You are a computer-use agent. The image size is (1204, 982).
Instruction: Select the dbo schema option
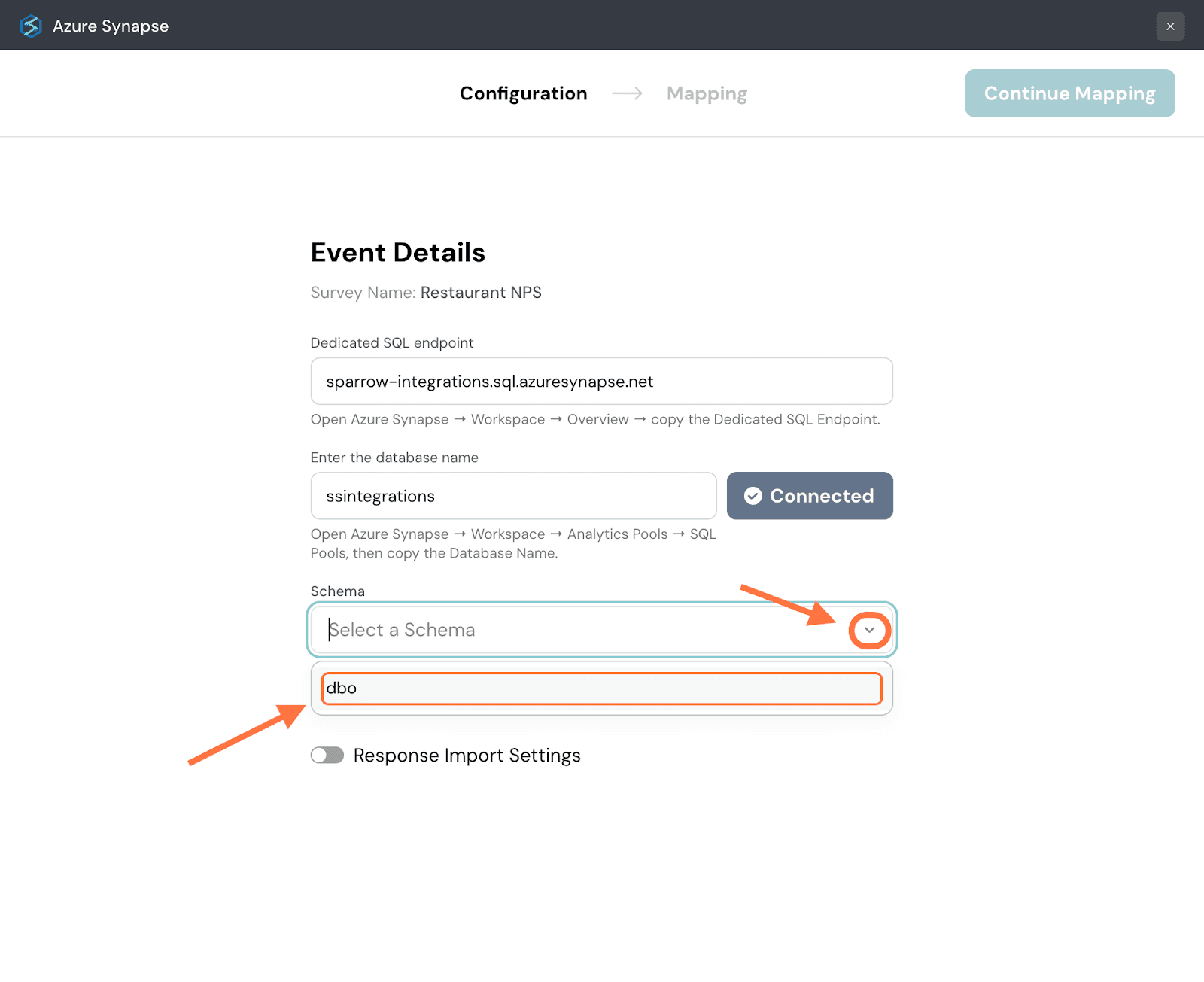tap(601, 689)
